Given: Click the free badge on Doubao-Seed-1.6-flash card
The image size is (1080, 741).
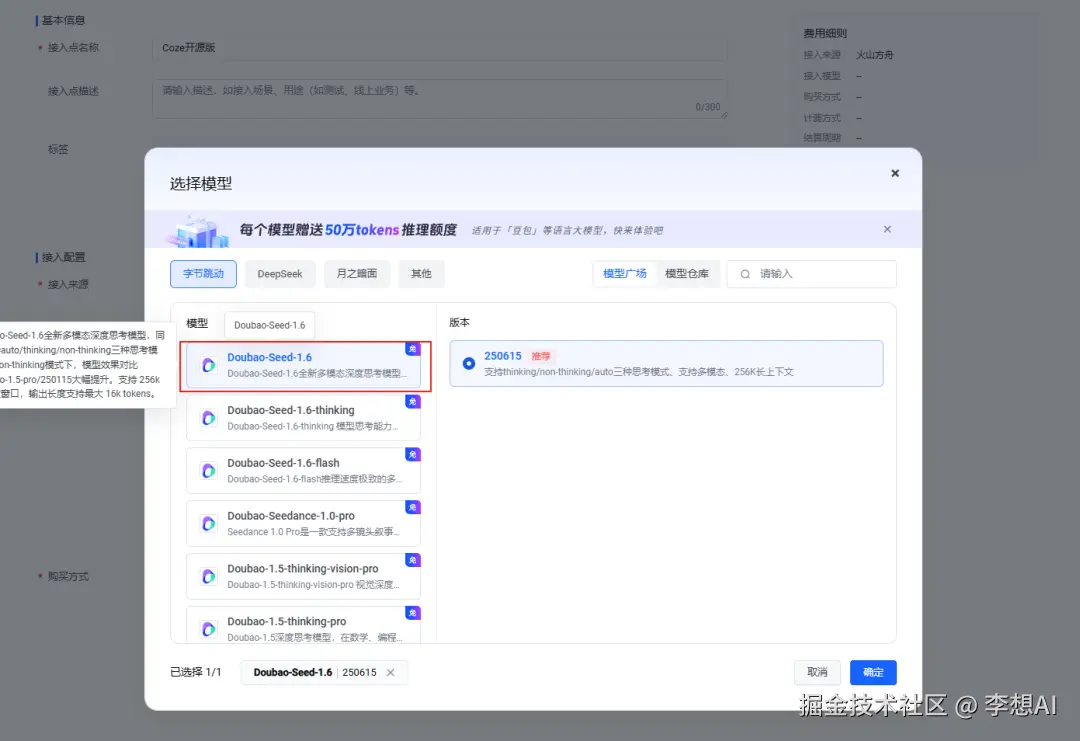Looking at the screenshot, I should (413, 455).
